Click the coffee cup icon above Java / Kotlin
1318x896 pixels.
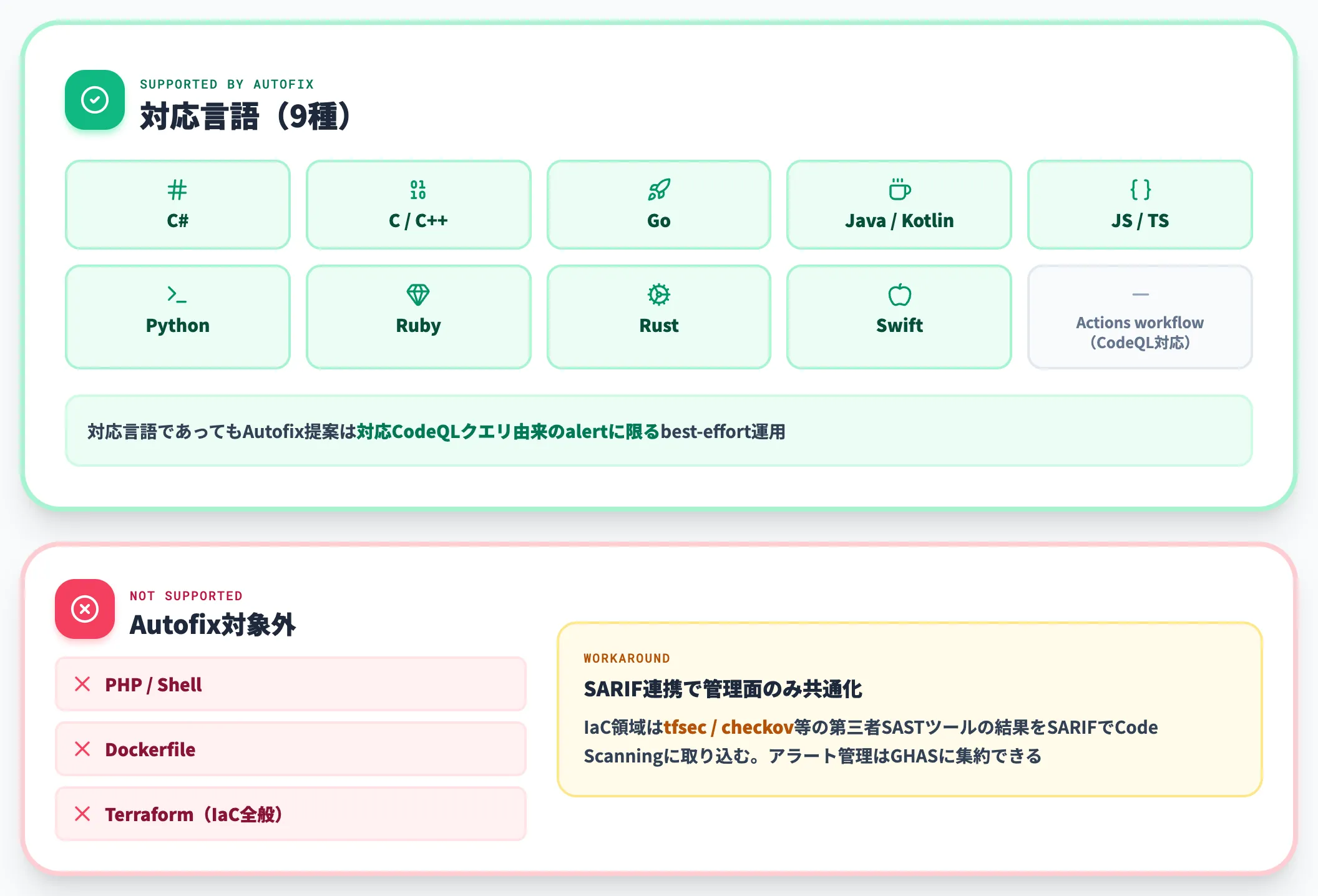pos(899,190)
